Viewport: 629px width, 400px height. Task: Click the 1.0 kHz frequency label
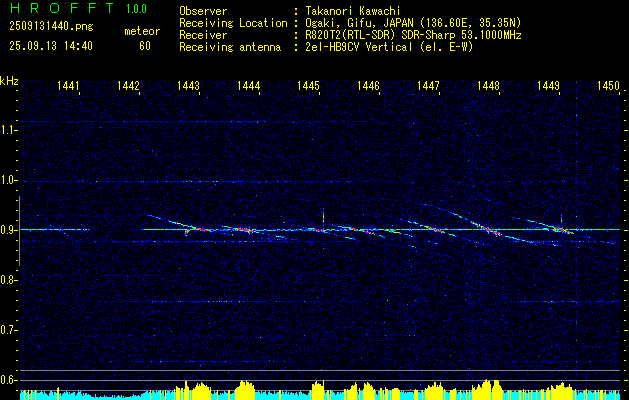(7, 180)
